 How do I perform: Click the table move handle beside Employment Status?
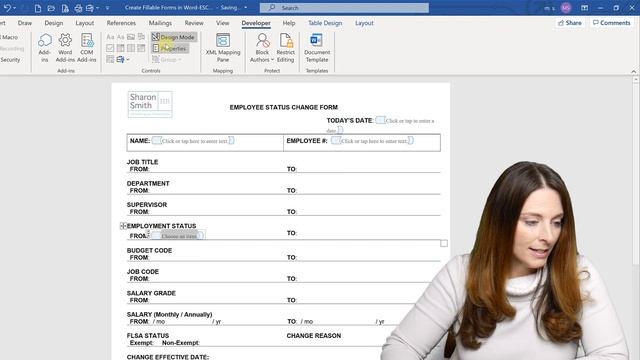pyautogui.click(x=123, y=226)
